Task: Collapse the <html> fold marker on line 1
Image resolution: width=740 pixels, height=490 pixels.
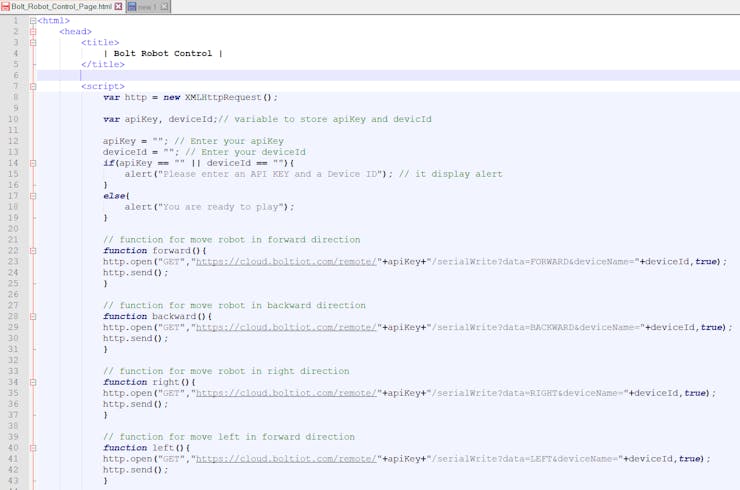Action: pyautogui.click(x=33, y=21)
